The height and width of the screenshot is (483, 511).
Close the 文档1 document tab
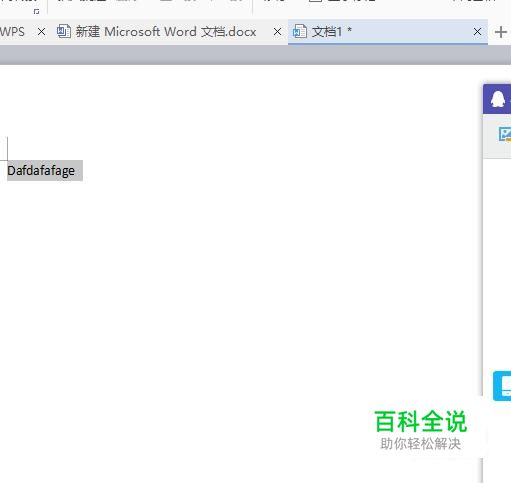pos(477,32)
